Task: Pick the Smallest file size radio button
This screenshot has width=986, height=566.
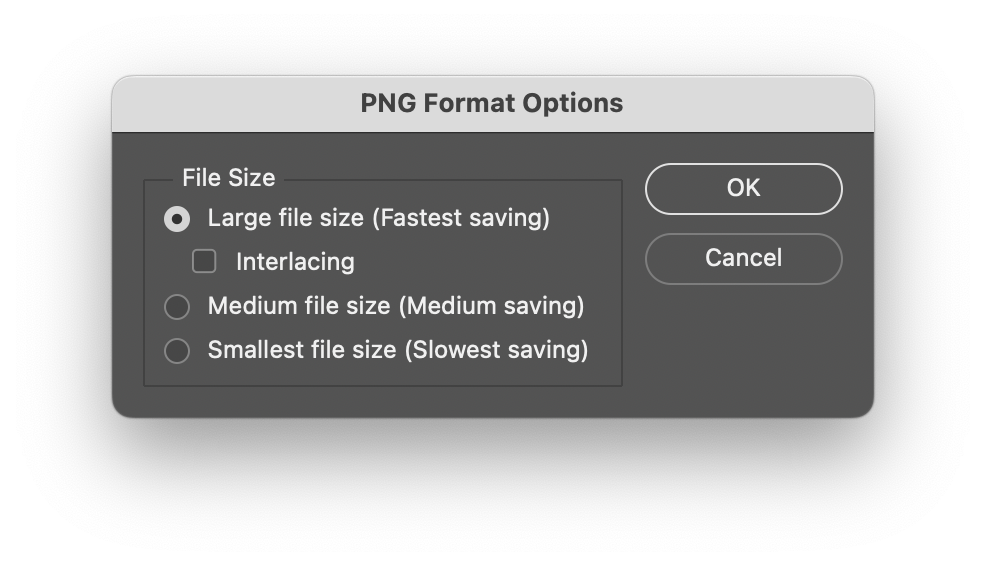Action: [x=177, y=351]
